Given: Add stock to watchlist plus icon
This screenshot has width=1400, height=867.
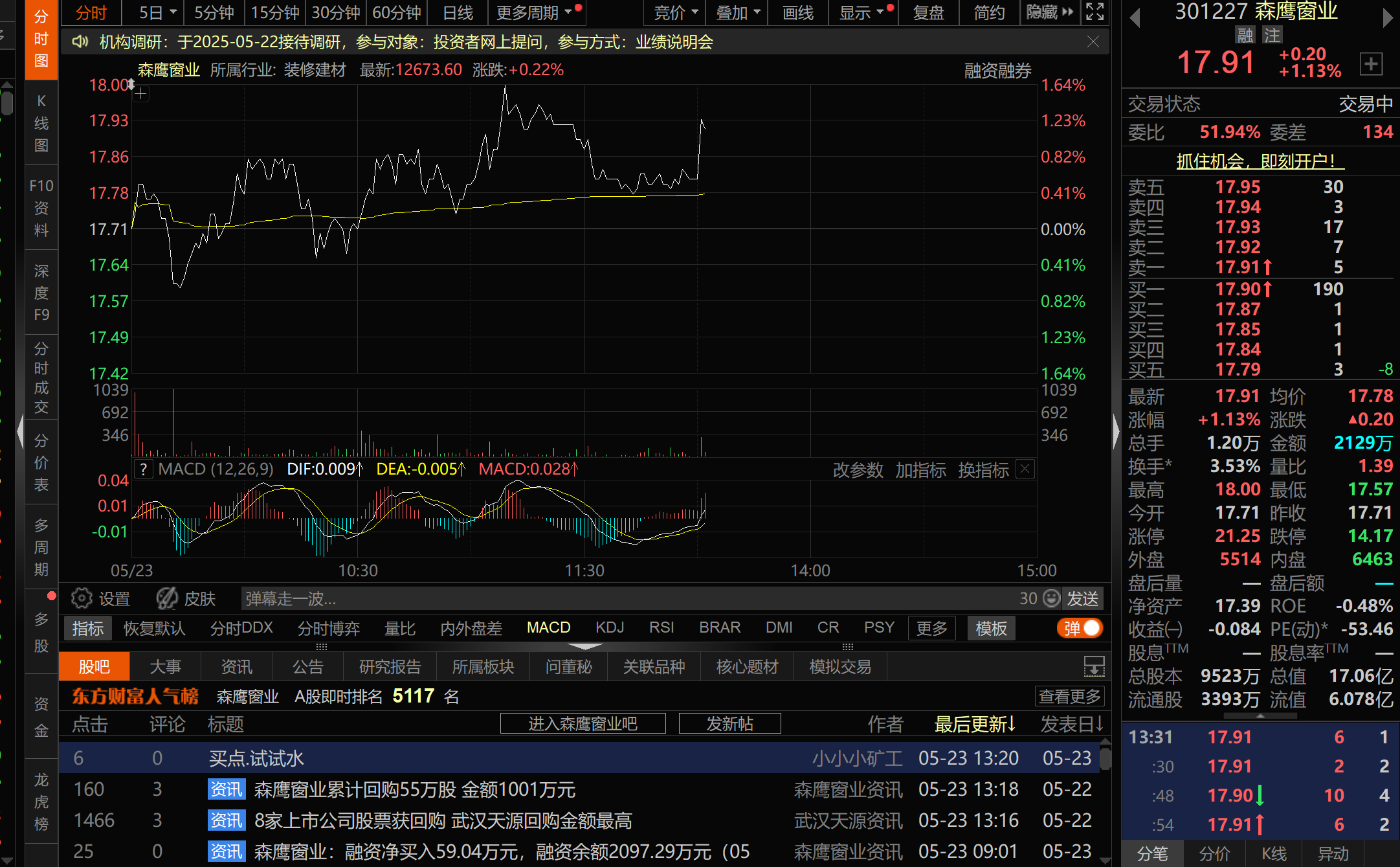Looking at the screenshot, I should click(1371, 63).
